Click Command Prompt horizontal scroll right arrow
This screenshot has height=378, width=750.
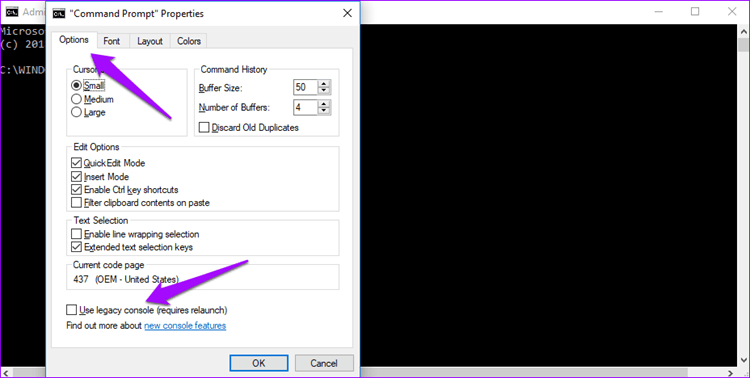(x=730, y=373)
